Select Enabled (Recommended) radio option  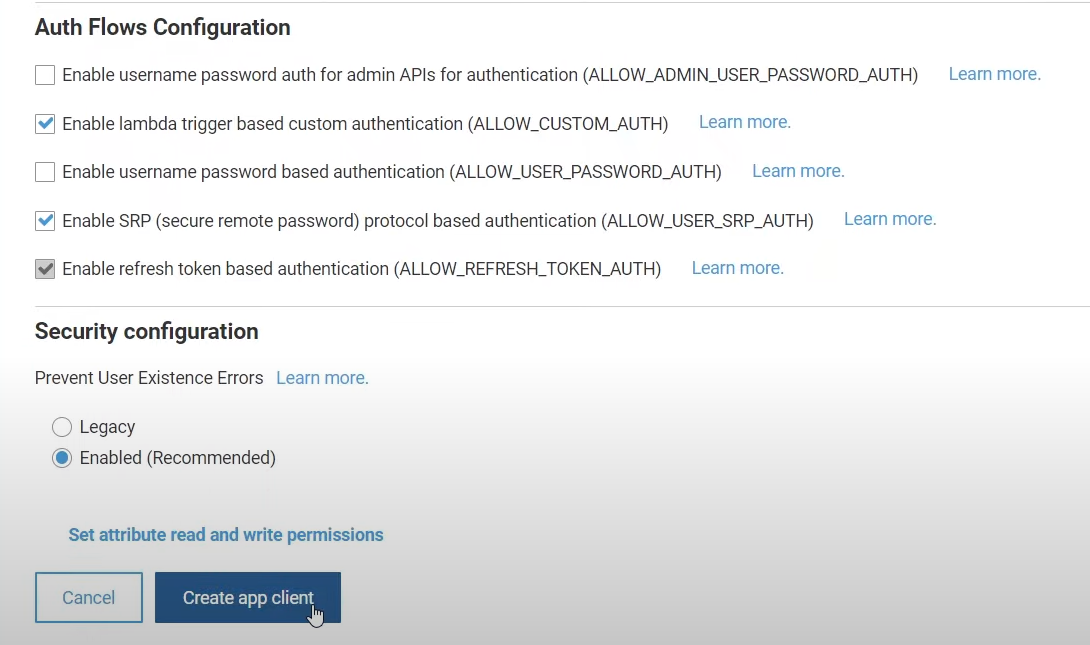(x=62, y=458)
